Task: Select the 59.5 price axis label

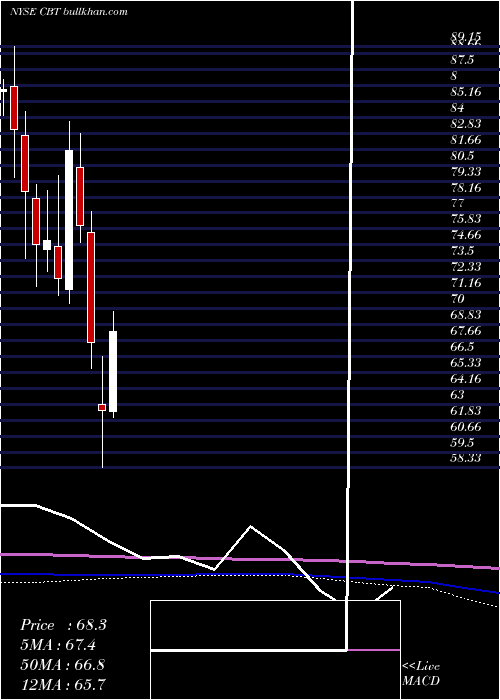Action: [462, 443]
